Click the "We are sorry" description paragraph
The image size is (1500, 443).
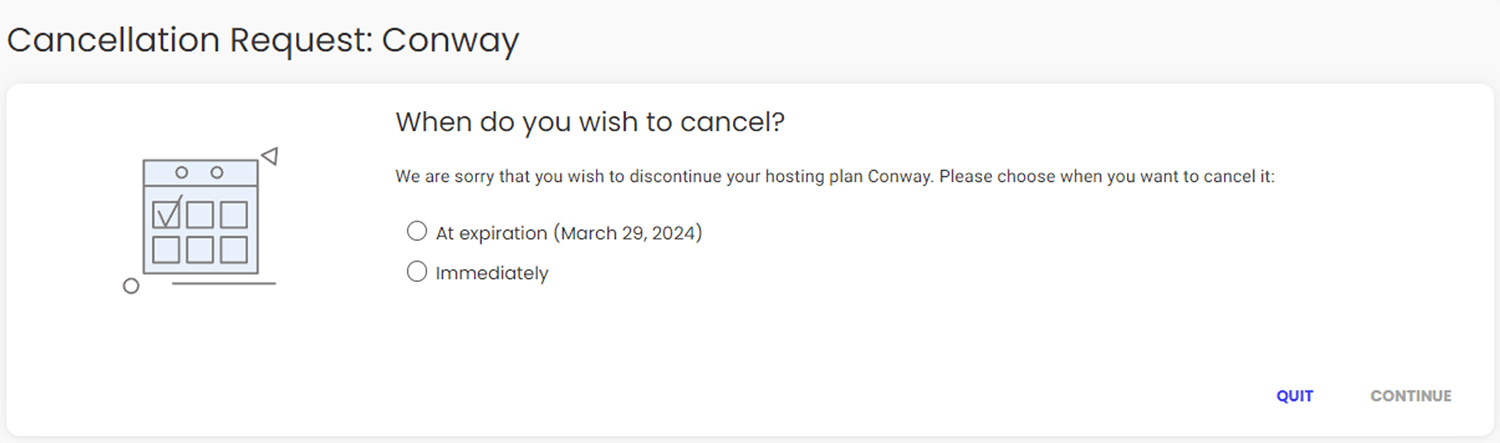(835, 177)
